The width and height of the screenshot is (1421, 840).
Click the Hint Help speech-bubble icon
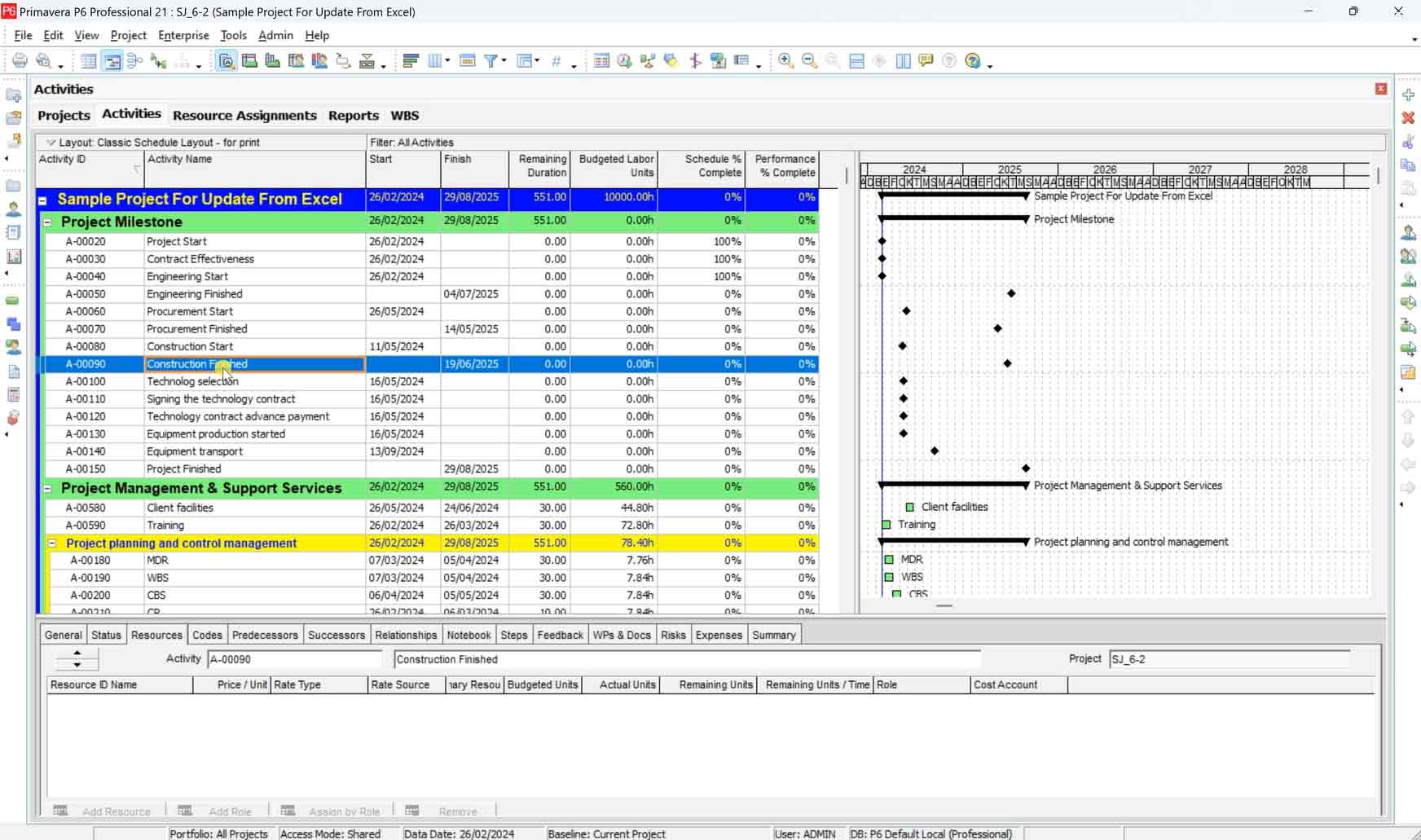pos(926,61)
